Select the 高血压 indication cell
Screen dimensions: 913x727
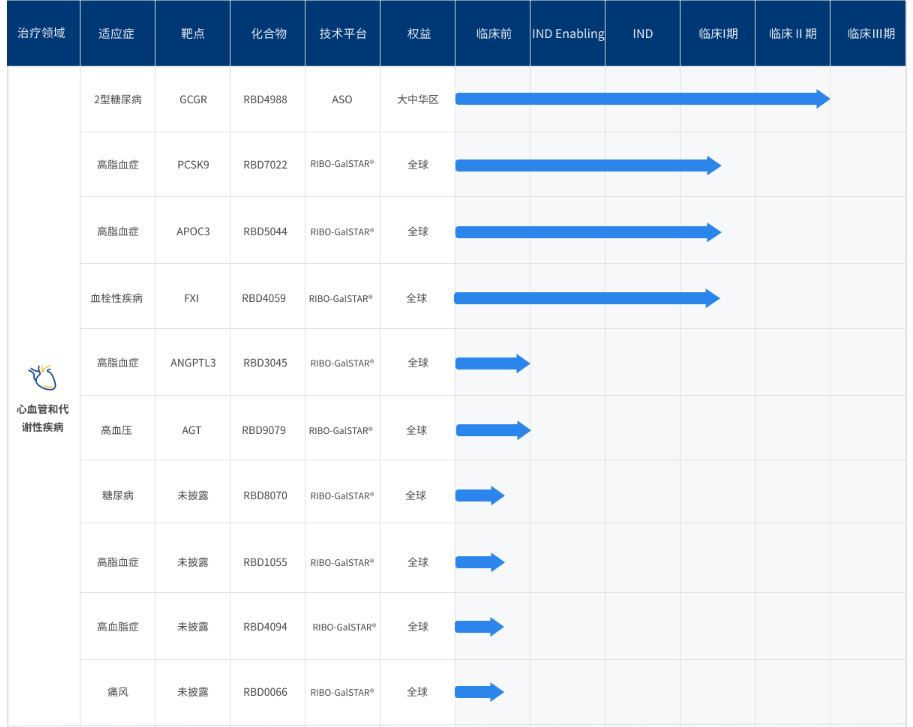116,430
